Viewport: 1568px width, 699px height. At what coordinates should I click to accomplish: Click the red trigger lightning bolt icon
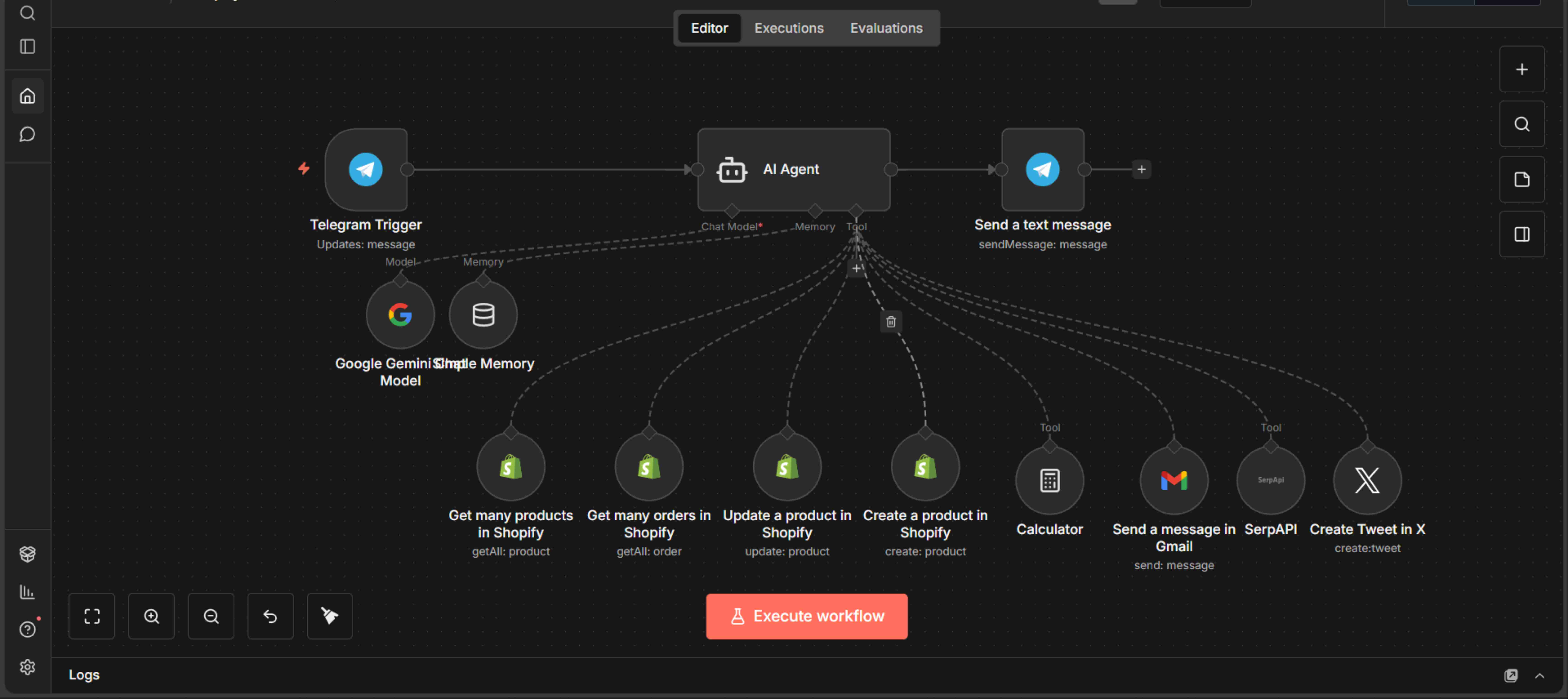point(304,169)
